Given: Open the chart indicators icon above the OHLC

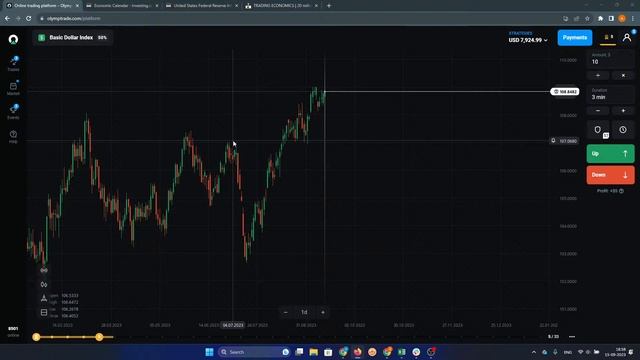Looking at the screenshot, I should (44, 270).
